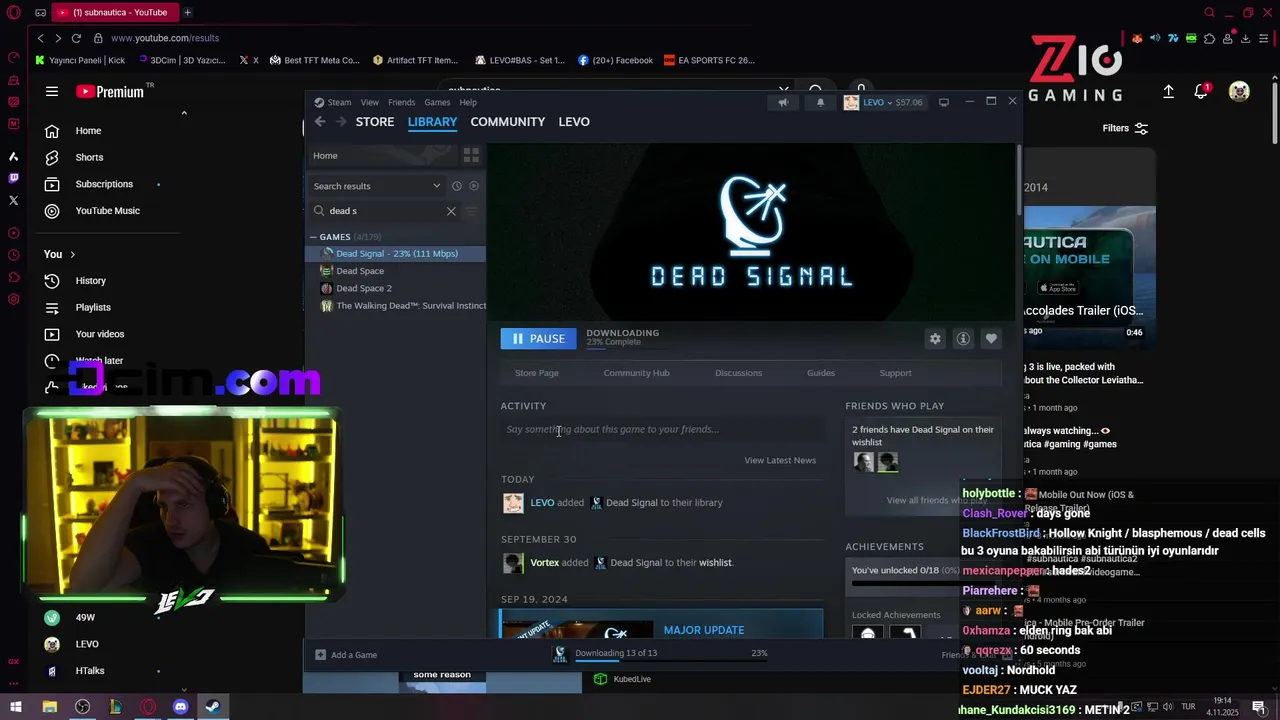Go forward with Steam's forward arrow
This screenshot has height=720, width=1280.
341,122
